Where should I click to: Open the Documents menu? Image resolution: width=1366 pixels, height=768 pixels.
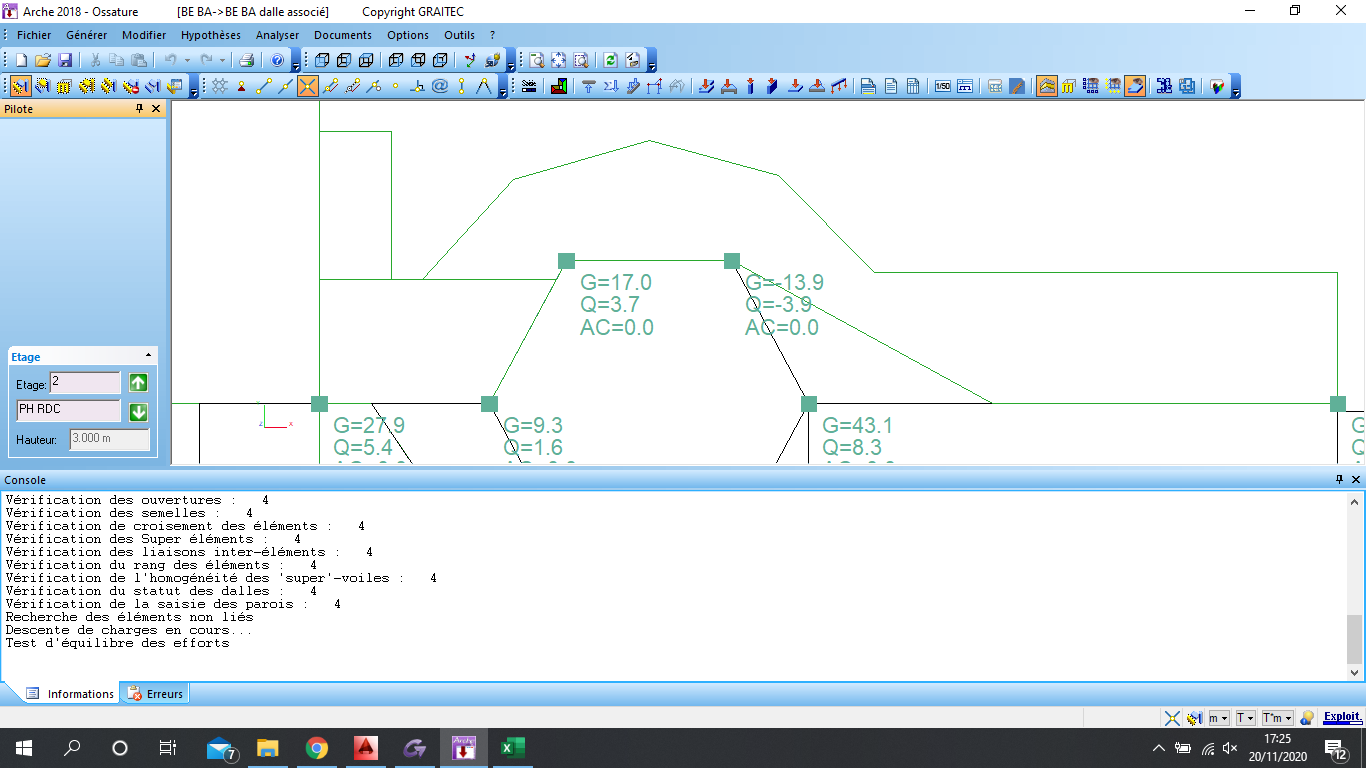point(343,35)
